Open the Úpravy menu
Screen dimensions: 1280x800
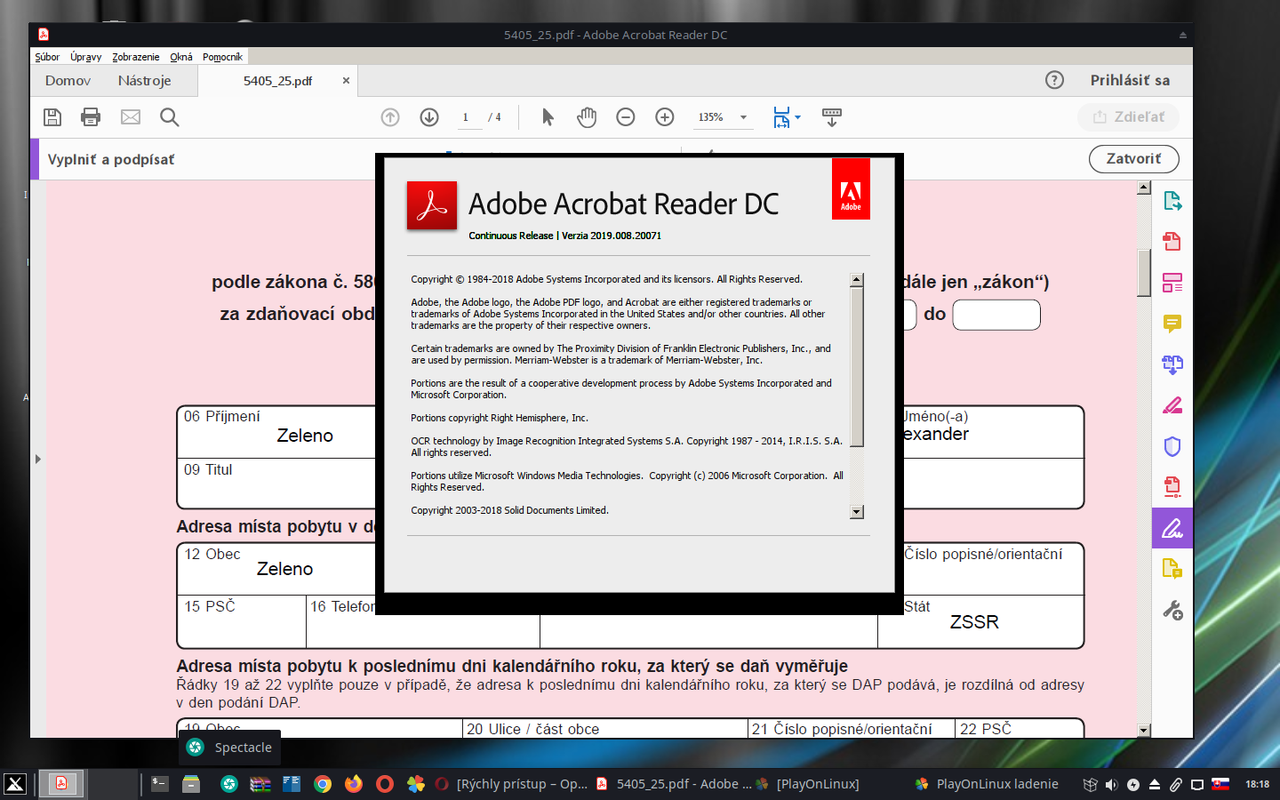point(86,57)
